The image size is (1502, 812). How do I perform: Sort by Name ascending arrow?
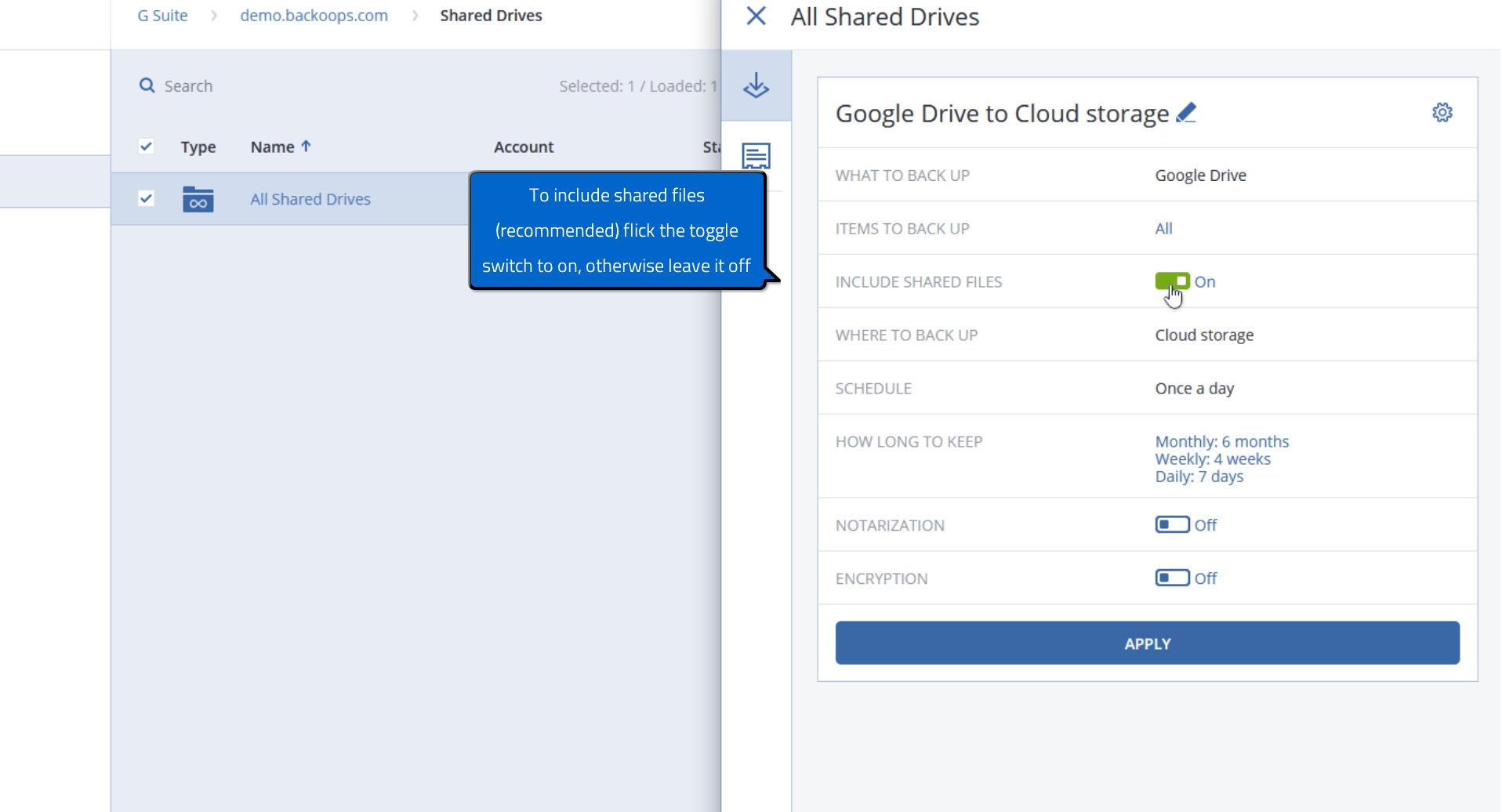tap(307, 146)
